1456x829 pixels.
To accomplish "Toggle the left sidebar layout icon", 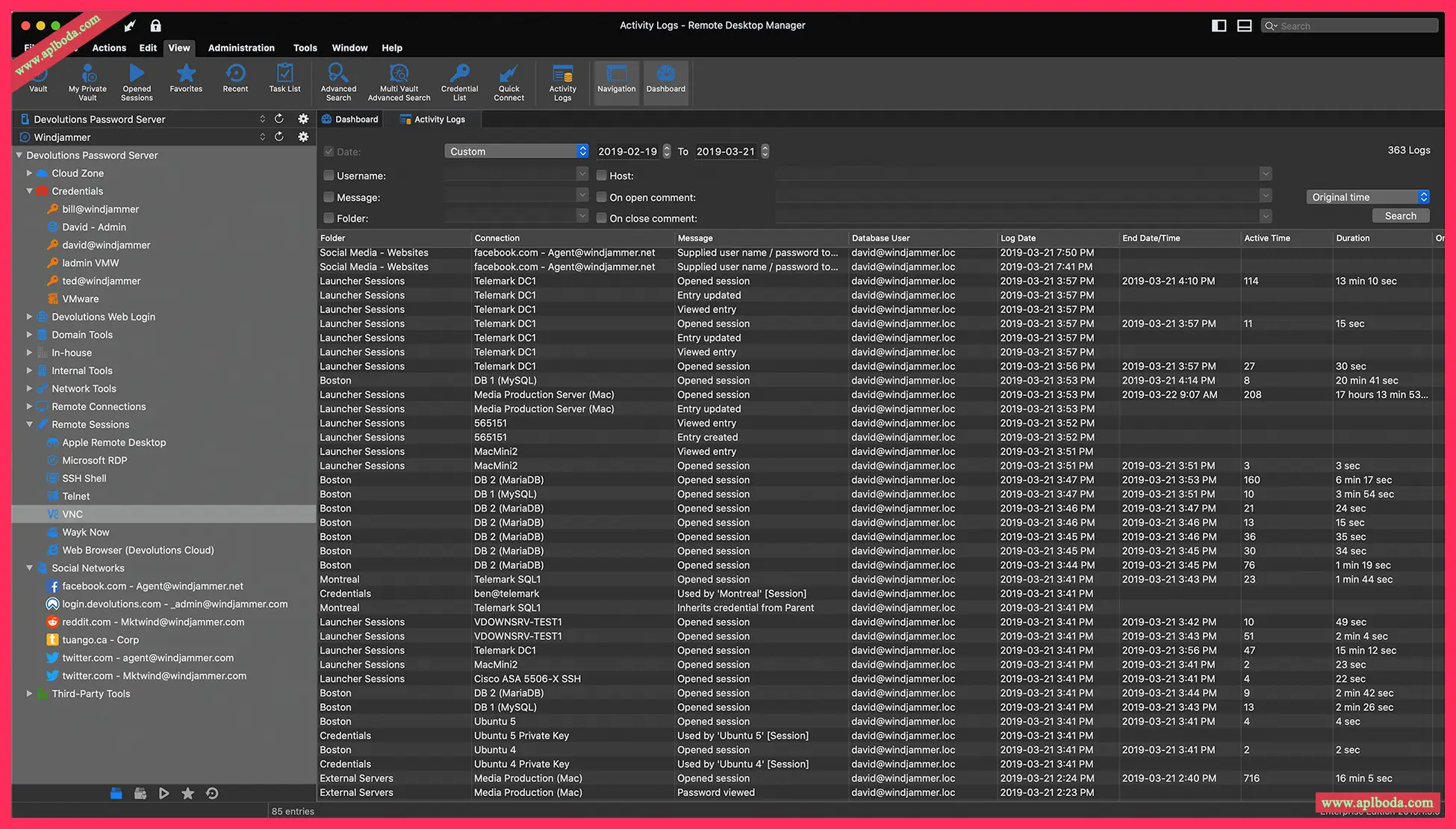I will coord(1219,25).
